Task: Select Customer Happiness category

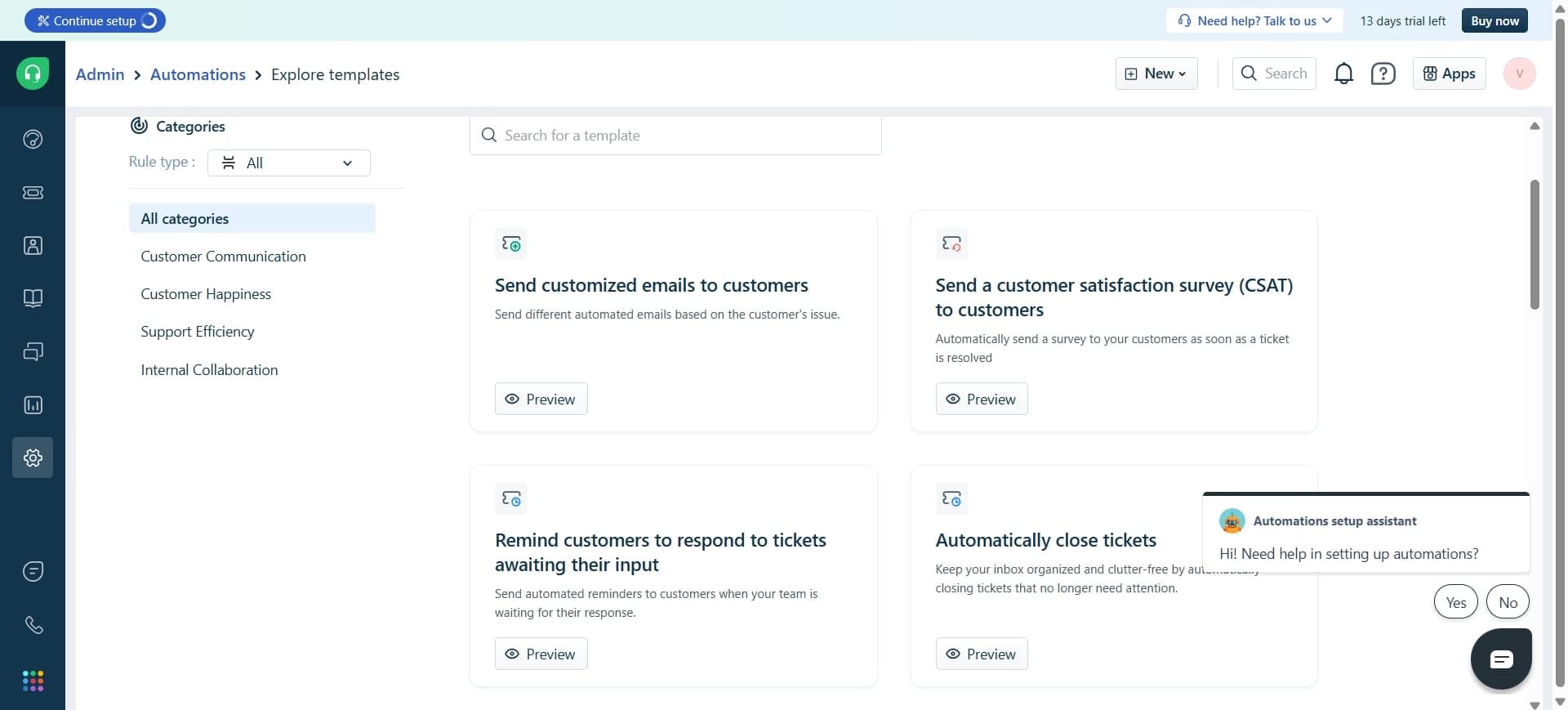Action: coord(206,293)
